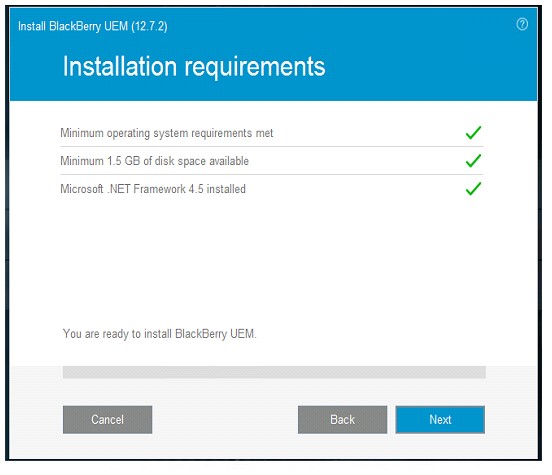The height and width of the screenshot is (475, 552).
Task: Click the help question mark icon
Action: pyautogui.click(x=522, y=25)
